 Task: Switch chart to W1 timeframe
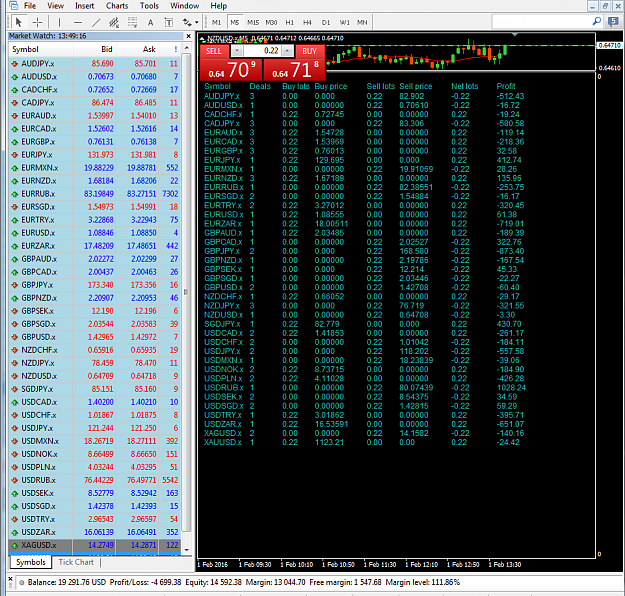344,22
